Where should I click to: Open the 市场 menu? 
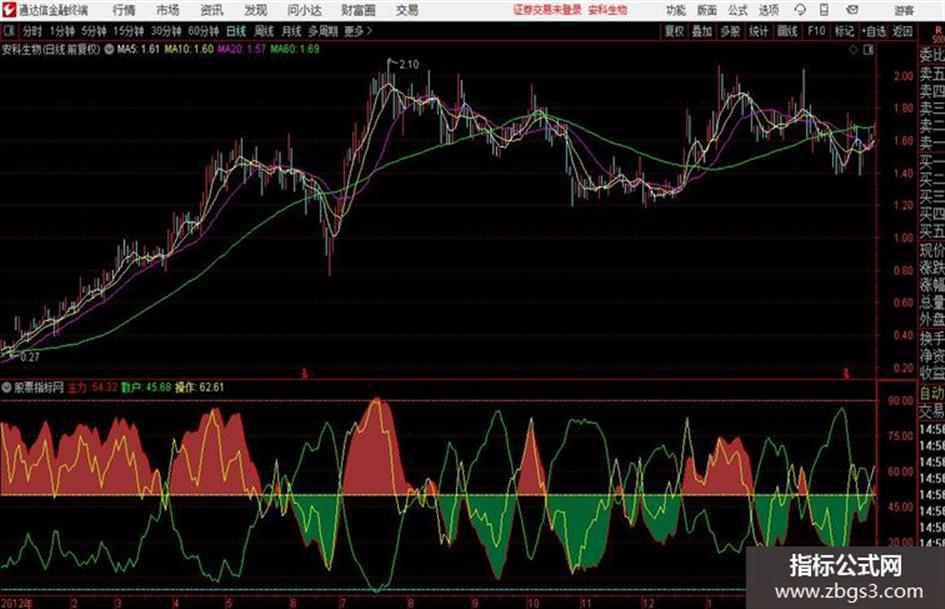[168, 10]
